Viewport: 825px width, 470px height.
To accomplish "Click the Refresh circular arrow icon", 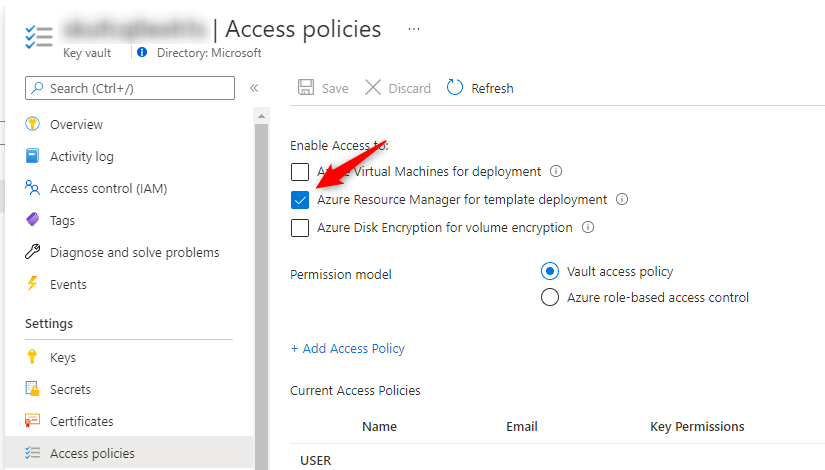I will [455, 87].
